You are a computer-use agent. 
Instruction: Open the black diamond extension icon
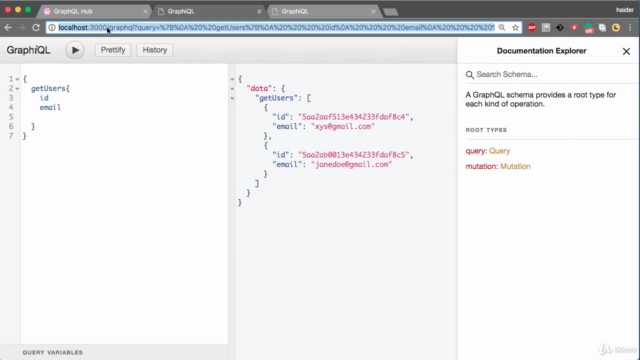560,27
